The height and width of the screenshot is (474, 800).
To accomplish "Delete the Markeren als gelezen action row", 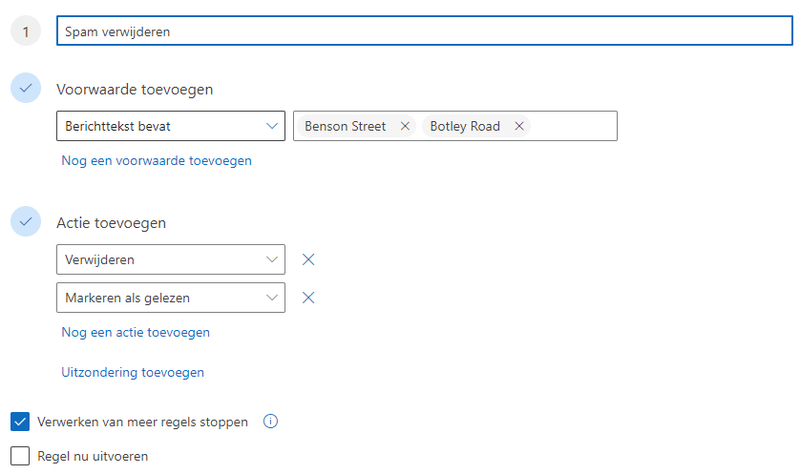I will (x=309, y=297).
